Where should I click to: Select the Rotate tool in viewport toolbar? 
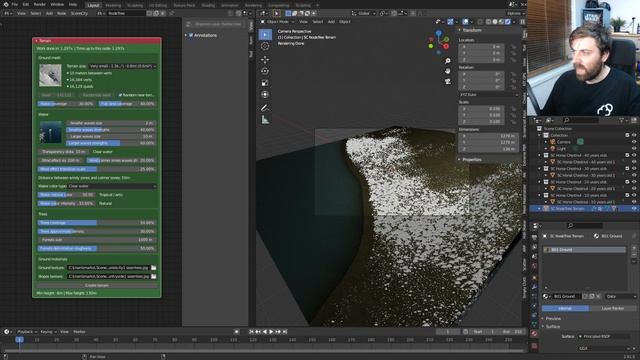(x=265, y=71)
